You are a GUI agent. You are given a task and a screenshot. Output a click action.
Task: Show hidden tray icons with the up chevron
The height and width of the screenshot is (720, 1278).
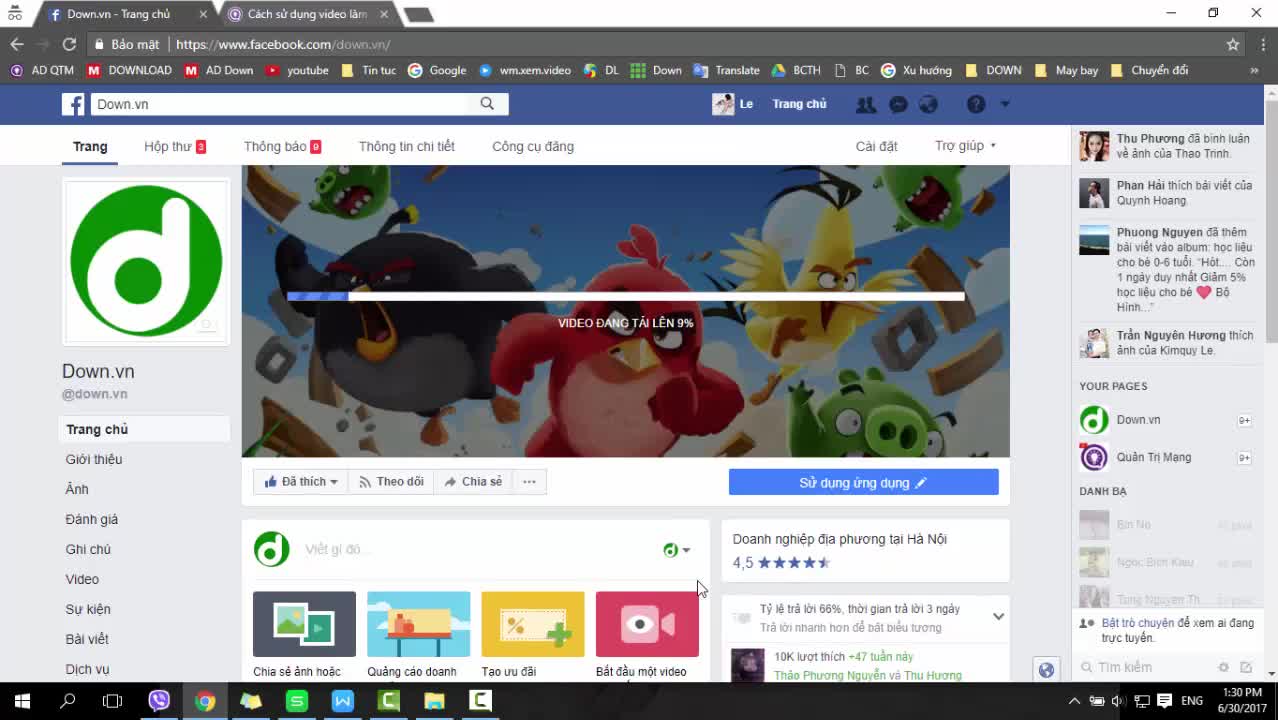(x=1075, y=701)
